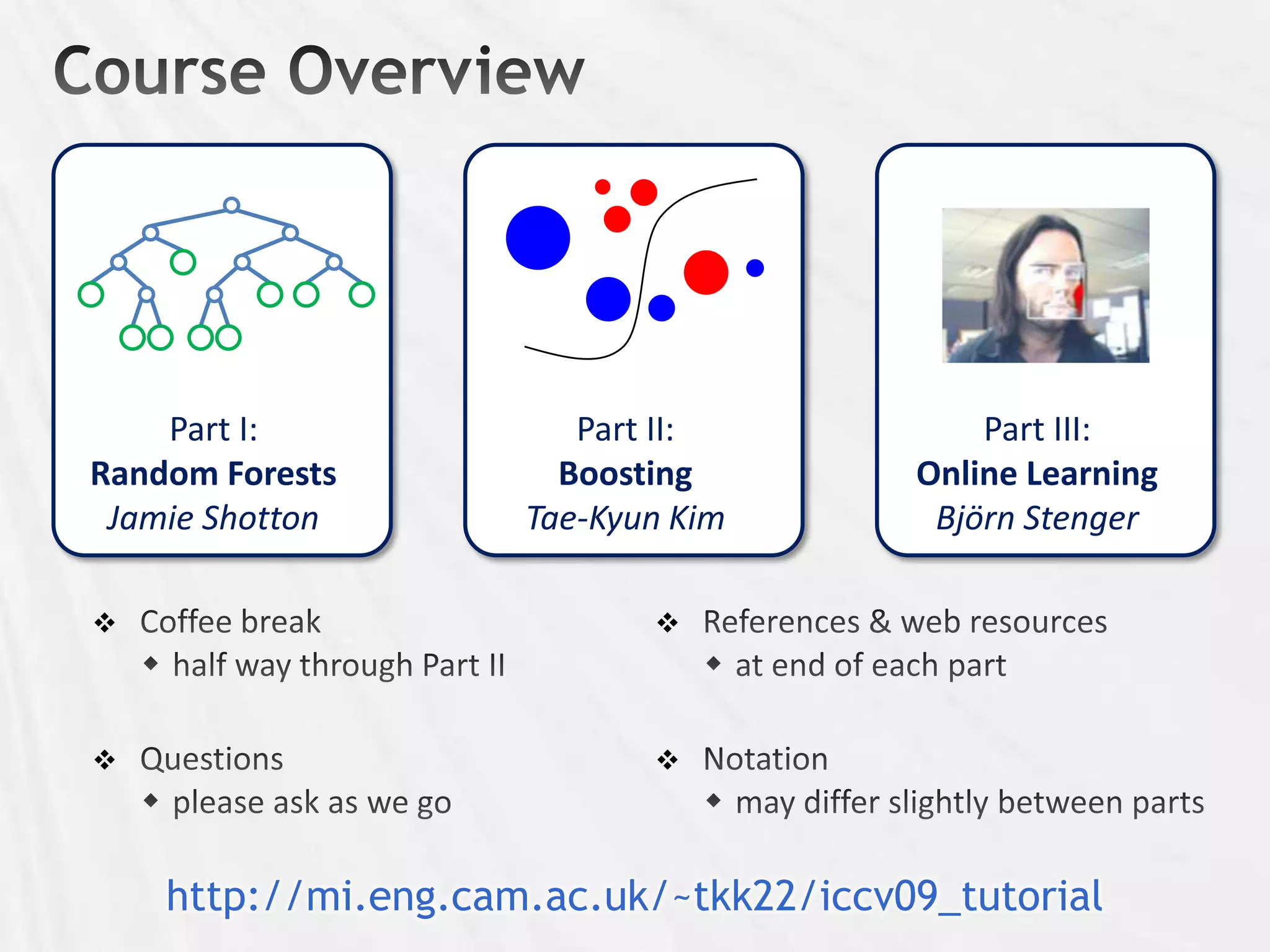Click 'may differ slightly between parts' text
This screenshot has width=1270, height=952.
[x=969, y=803]
